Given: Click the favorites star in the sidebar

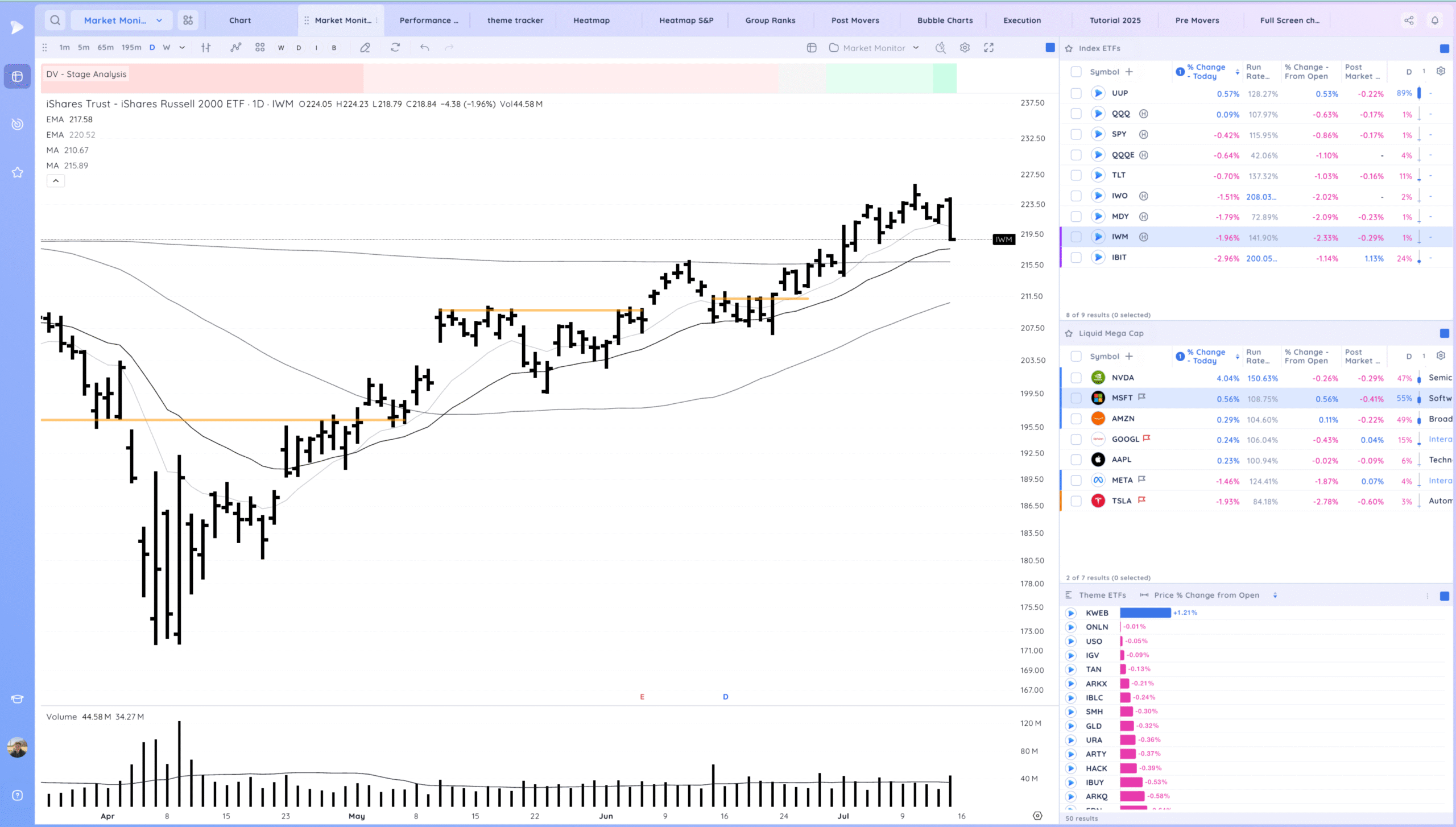Looking at the screenshot, I should pos(18,172).
